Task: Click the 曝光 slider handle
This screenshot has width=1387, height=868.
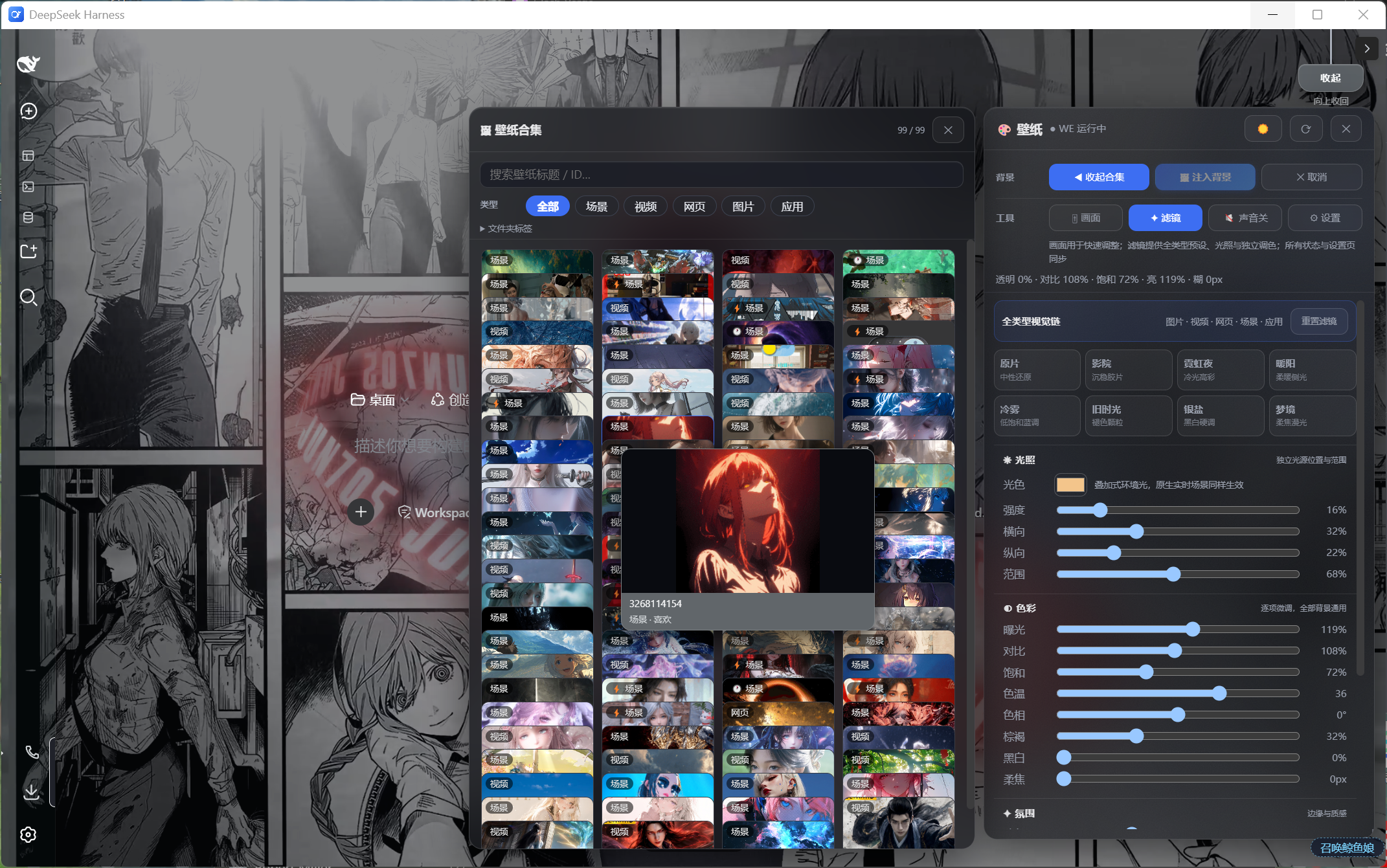Action: tap(1193, 629)
